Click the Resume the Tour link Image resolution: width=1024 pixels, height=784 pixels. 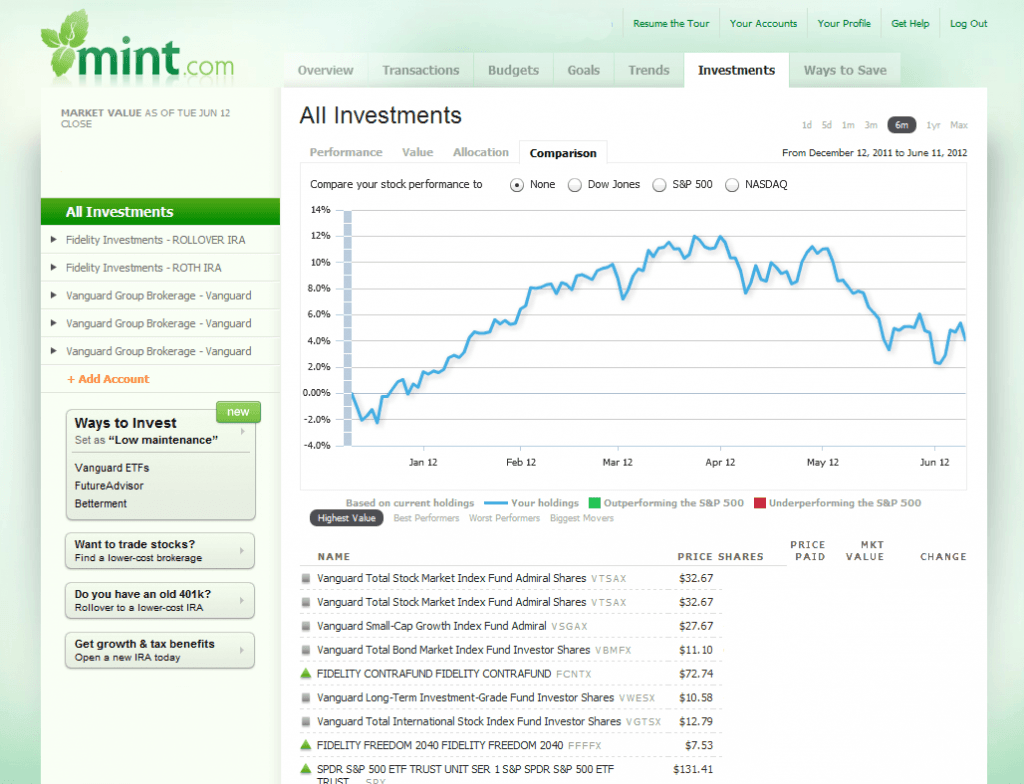click(671, 24)
